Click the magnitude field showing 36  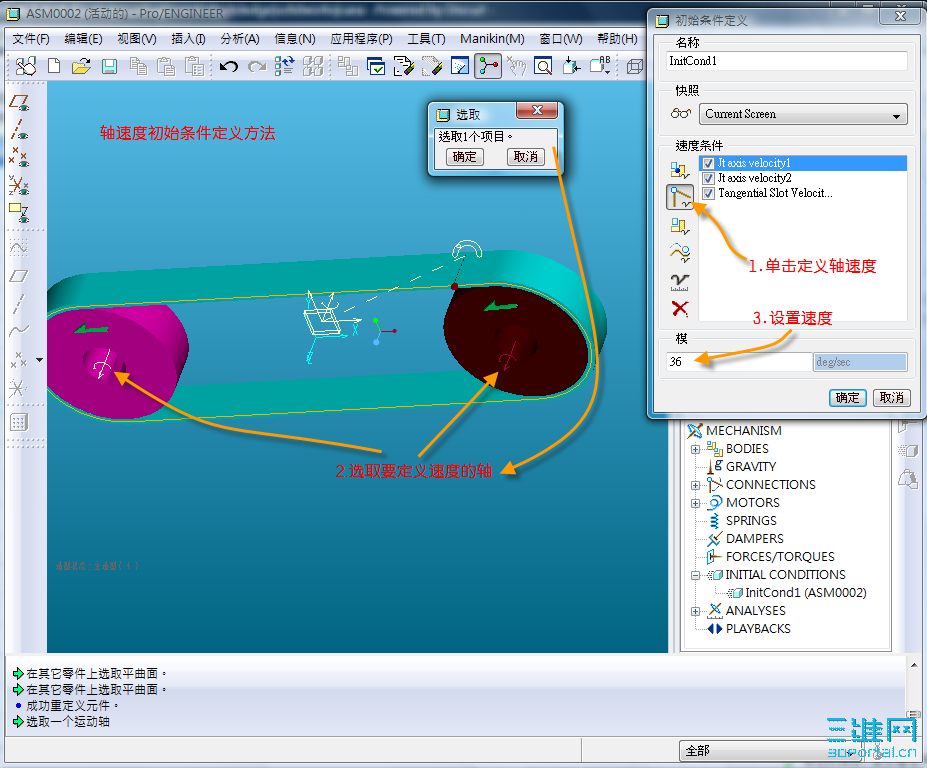coord(739,362)
